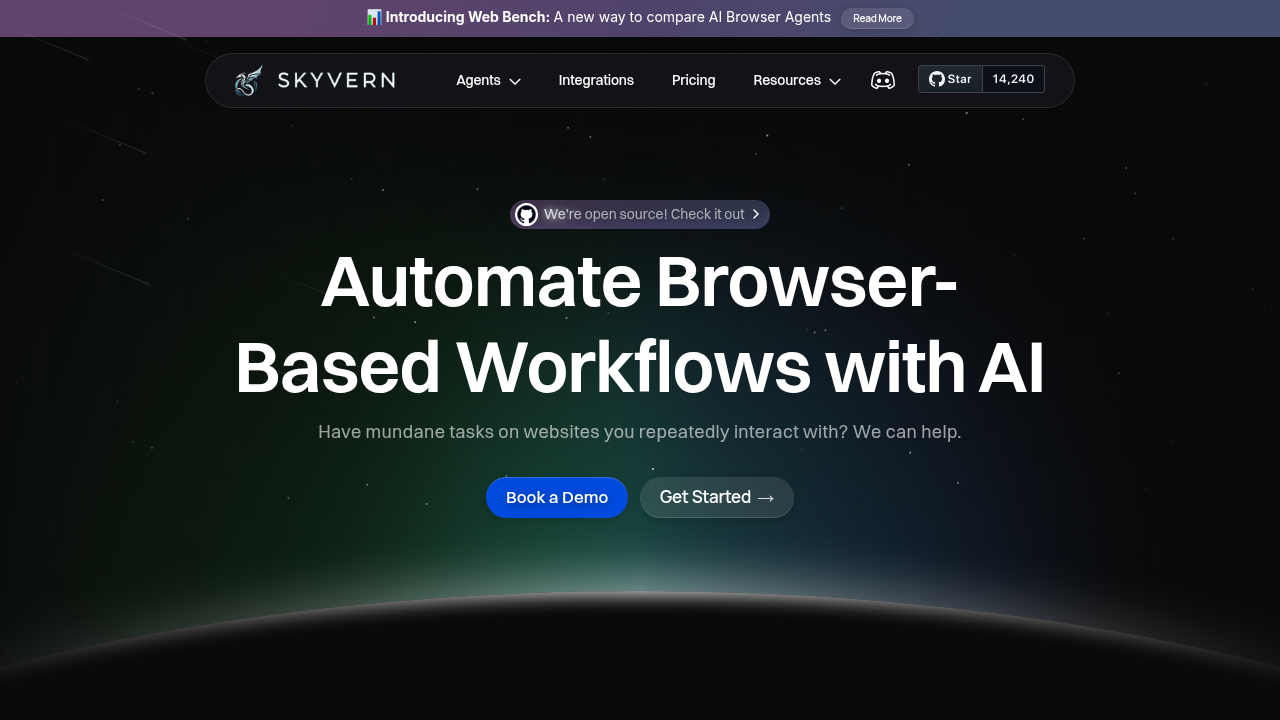The width and height of the screenshot is (1280, 720).
Task: Expand the Agents dropdown chevron
Action: click(x=515, y=81)
